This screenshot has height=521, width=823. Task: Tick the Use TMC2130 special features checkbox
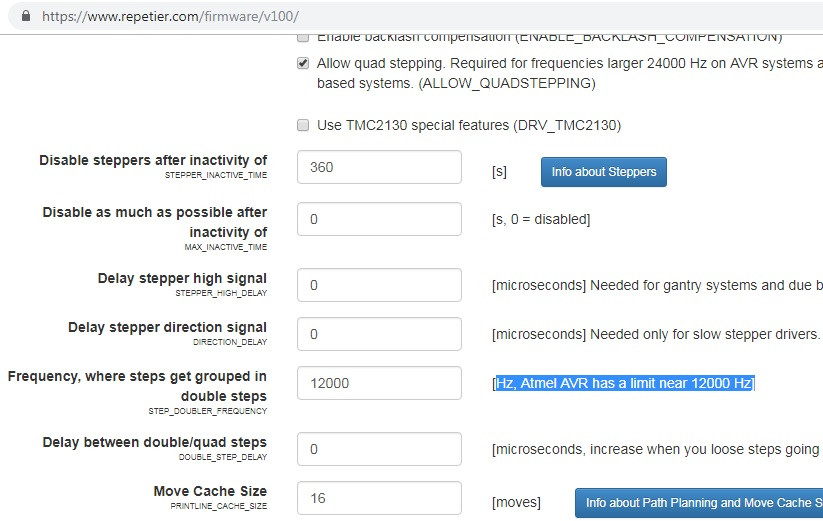click(303, 125)
